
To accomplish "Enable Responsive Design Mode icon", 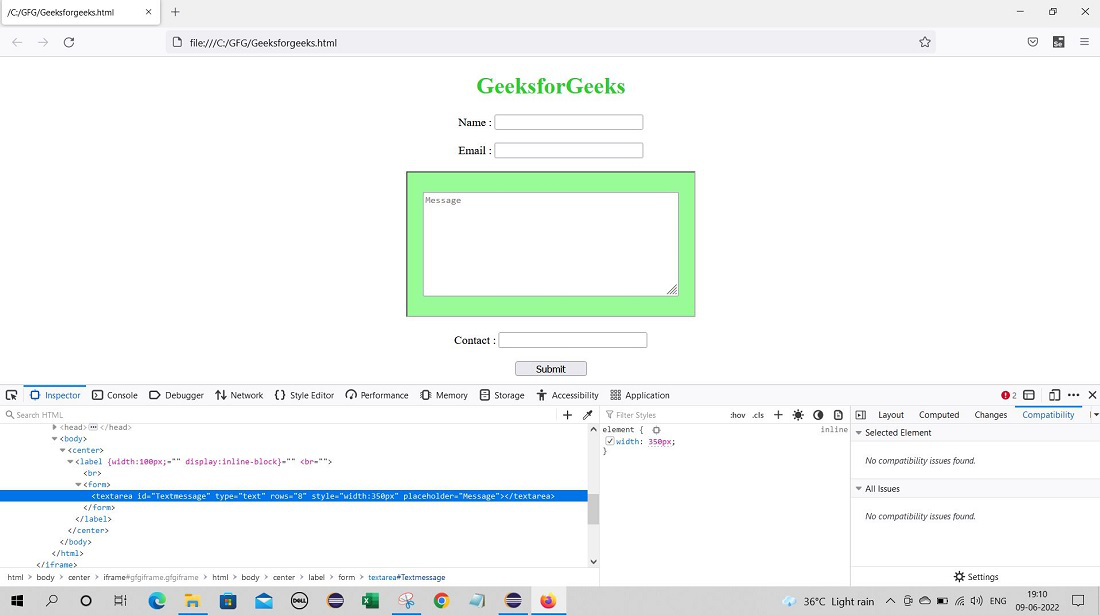I will coord(1054,396).
